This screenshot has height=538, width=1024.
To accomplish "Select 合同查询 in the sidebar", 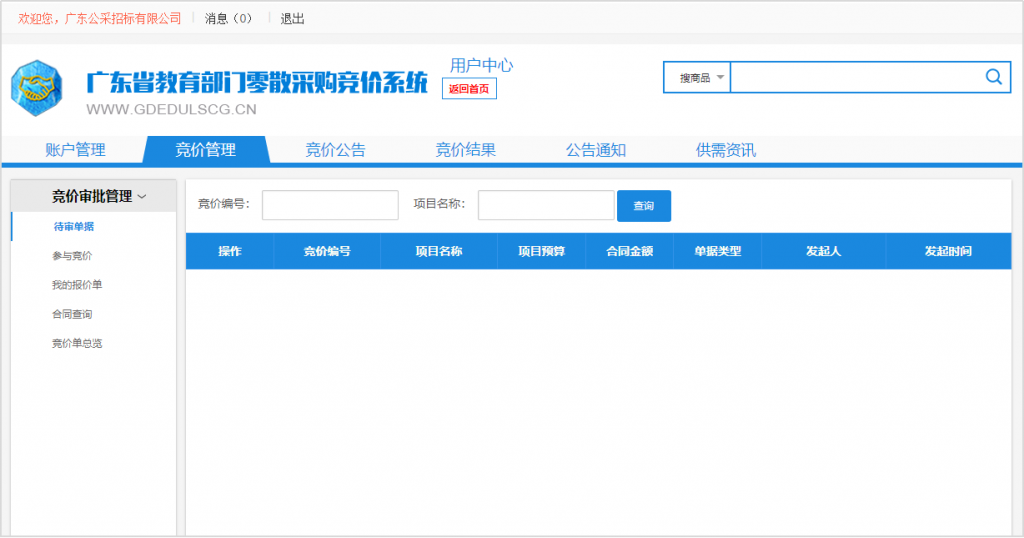I will [72, 314].
